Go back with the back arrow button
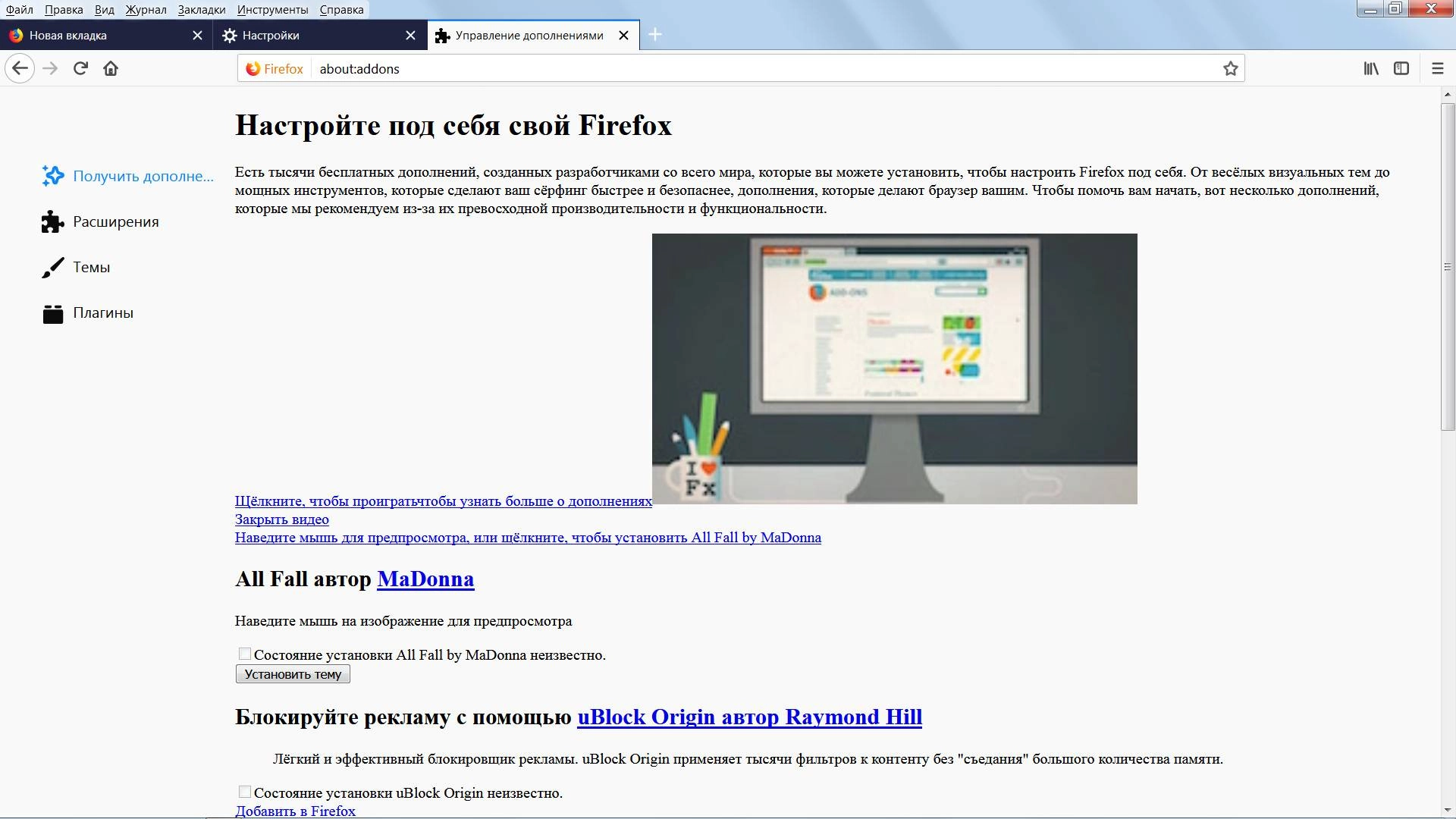Screen dimensions: 1456x819 20,68
